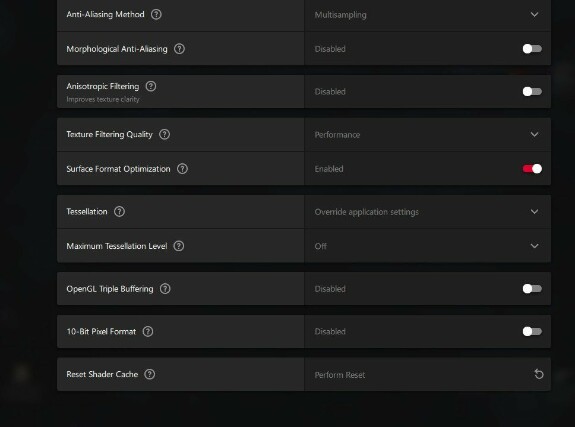Click OpenGL Triple Buffering help icon
The image size is (575, 427).
(165, 289)
